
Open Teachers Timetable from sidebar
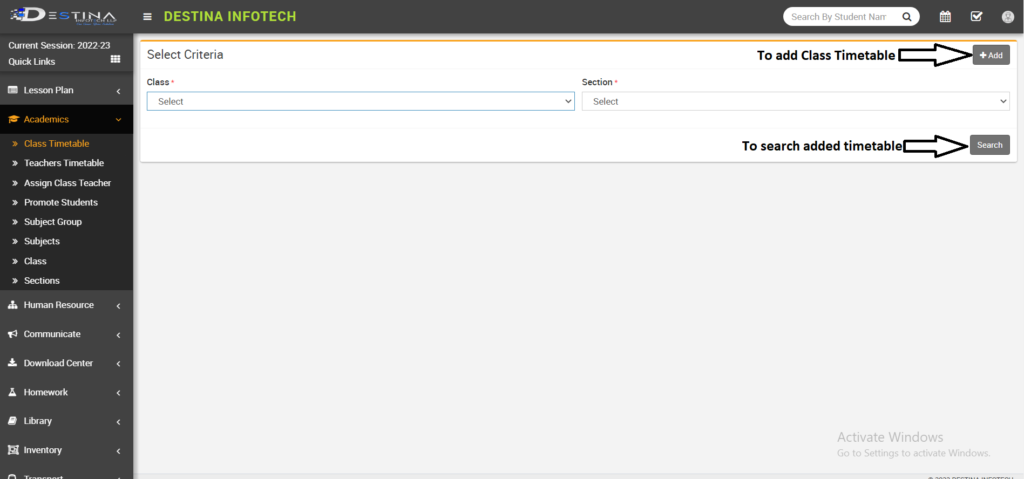click(63, 163)
